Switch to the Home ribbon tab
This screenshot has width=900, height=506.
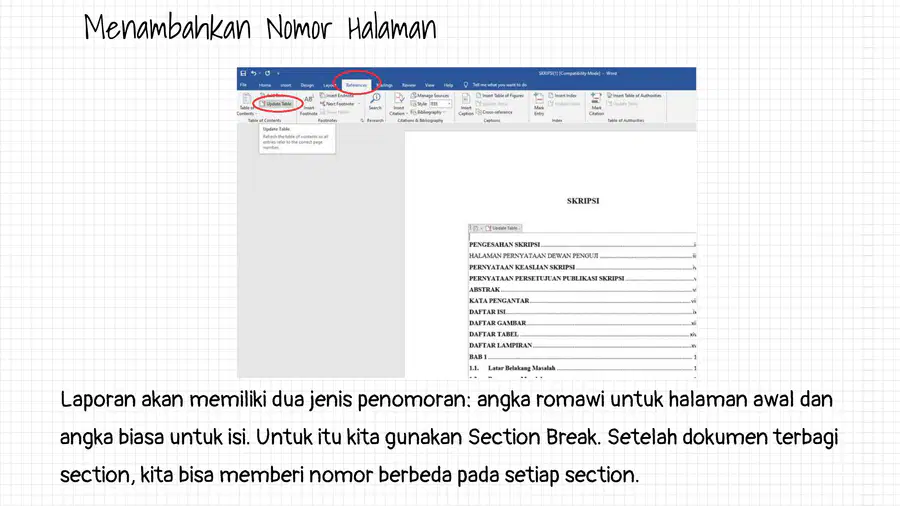tap(265, 85)
